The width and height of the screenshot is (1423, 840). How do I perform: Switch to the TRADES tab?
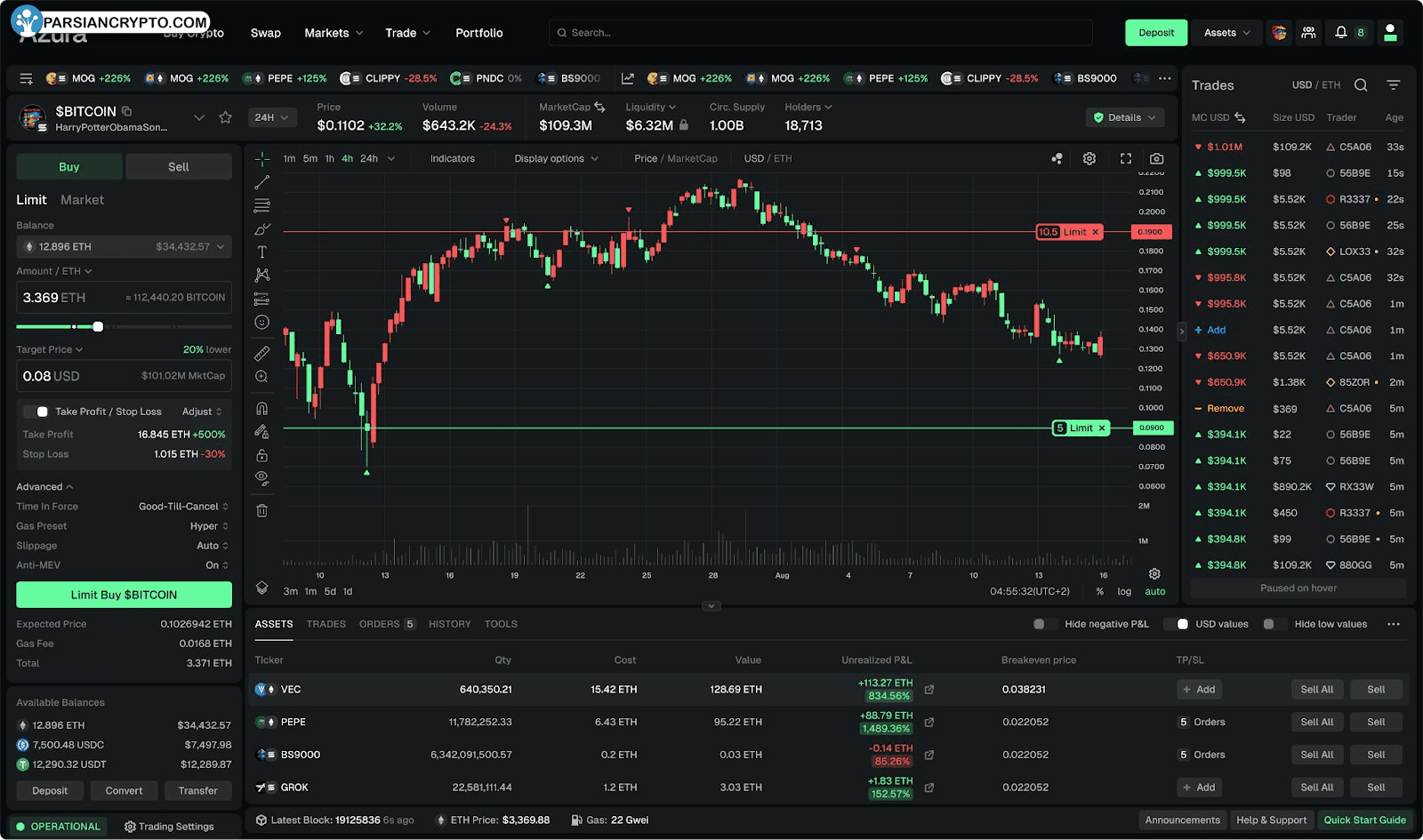point(326,624)
